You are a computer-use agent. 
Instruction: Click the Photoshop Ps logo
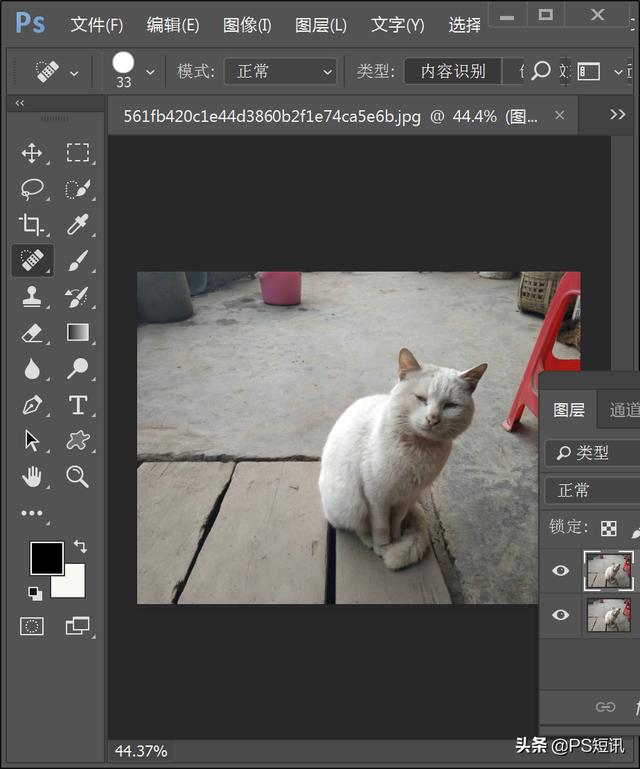click(x=30, y=23)
